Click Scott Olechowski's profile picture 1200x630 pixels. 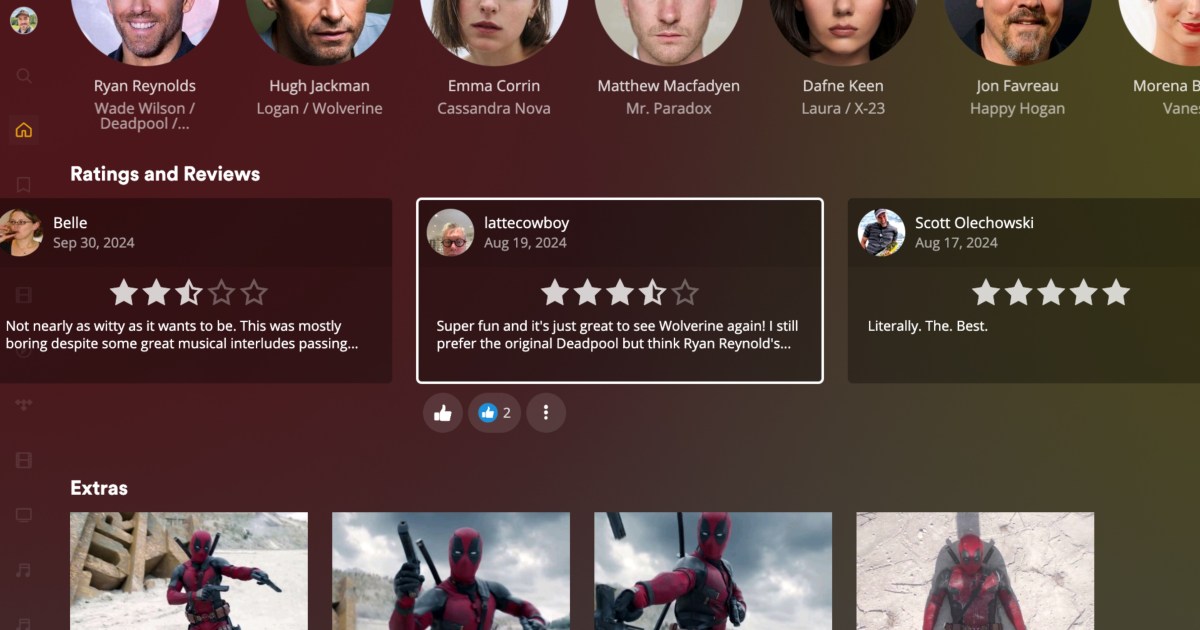coord(881,233)
